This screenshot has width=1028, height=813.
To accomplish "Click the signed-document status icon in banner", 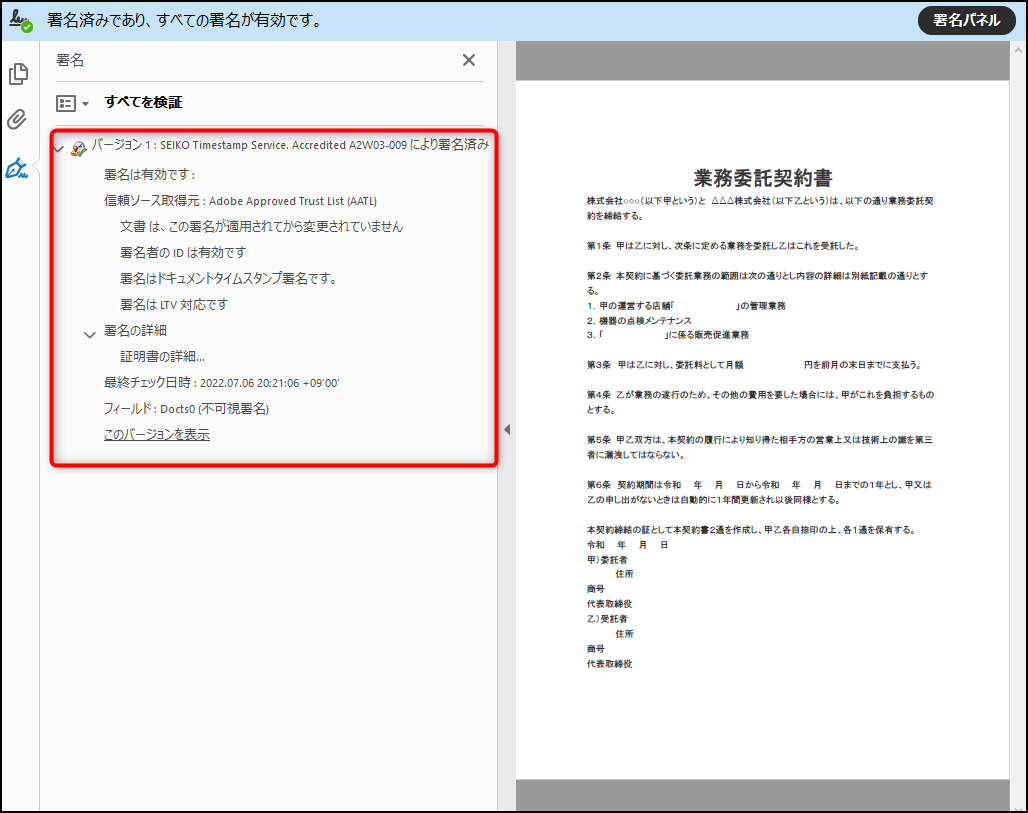I will coord(21,20).
